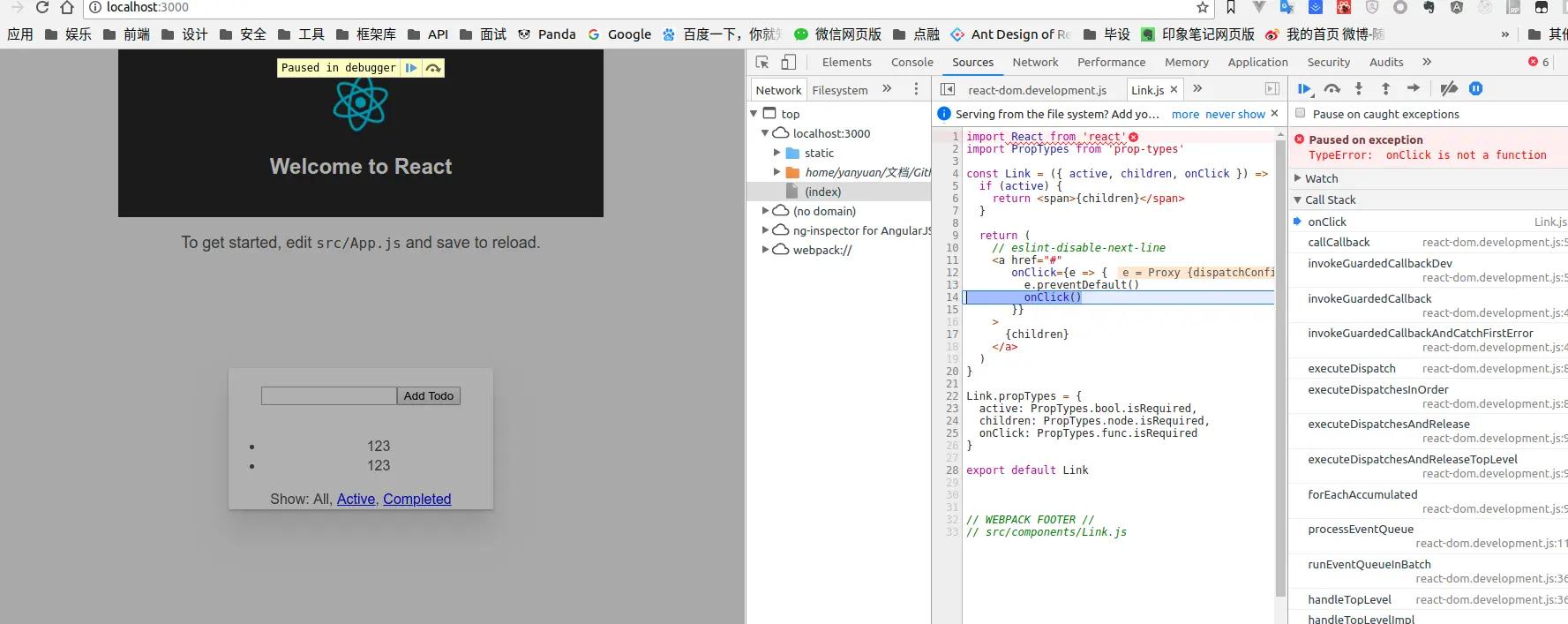1568x624 pixels.
Task: Deactivate breakpoints icon
Action: pyautogui.click(x=1448, y=88)
